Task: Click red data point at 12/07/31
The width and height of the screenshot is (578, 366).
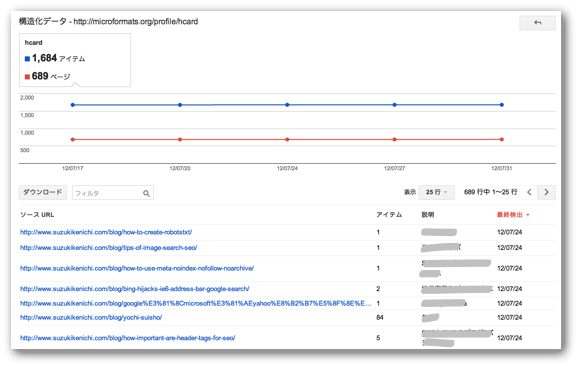Action: (502, 140)
